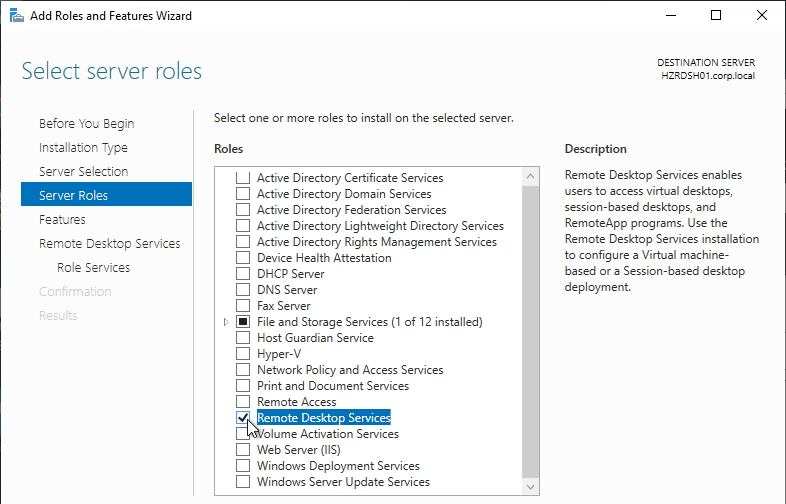Click the roles list scrollbar thumb
The image size is (786, 504).
(x=530, y=331)
